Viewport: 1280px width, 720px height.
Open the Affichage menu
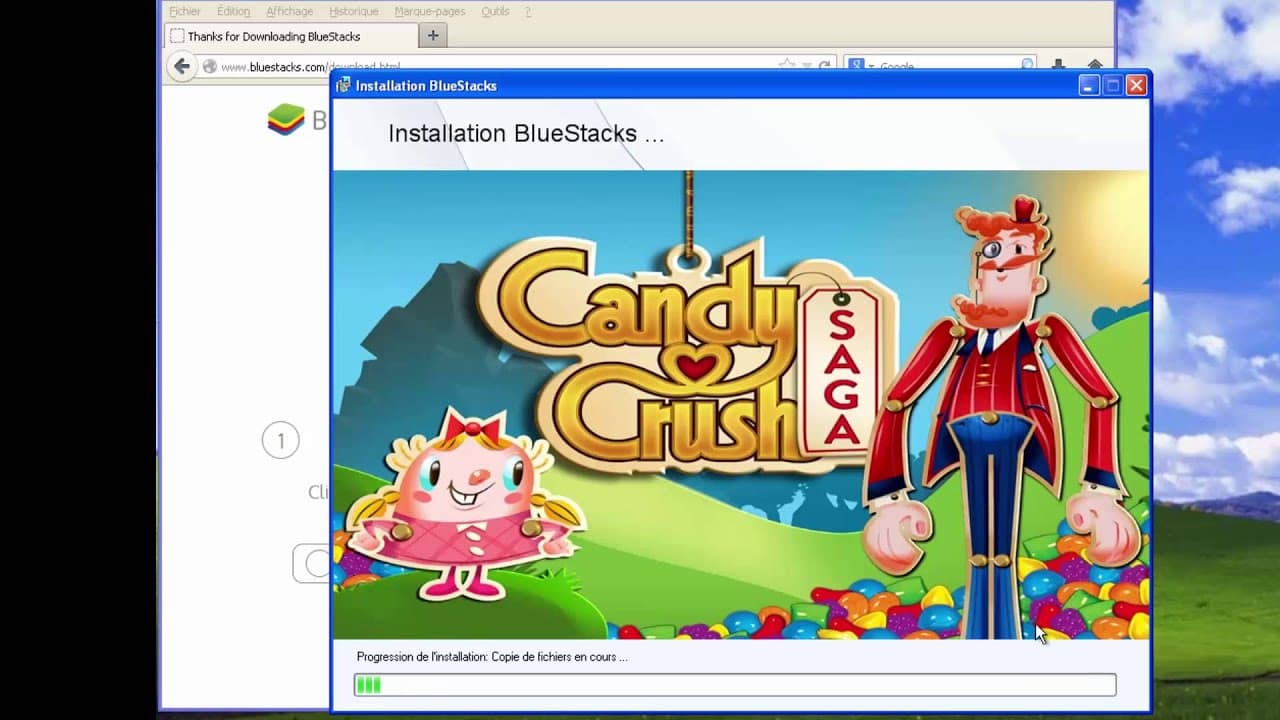point(289,11)
